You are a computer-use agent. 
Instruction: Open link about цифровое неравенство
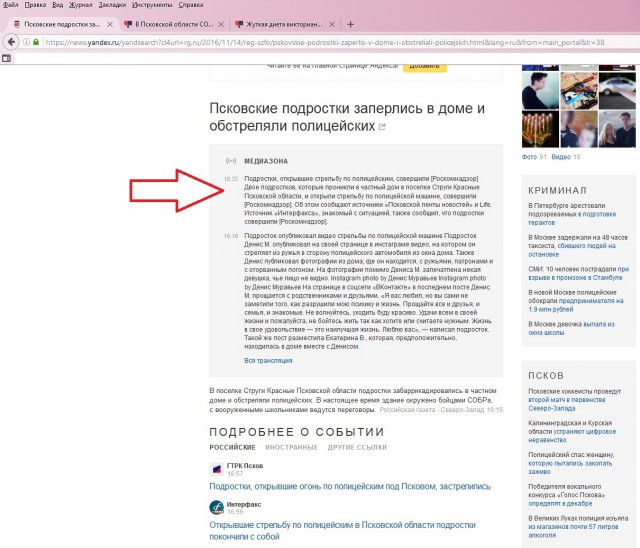click(x=572, y=431)
